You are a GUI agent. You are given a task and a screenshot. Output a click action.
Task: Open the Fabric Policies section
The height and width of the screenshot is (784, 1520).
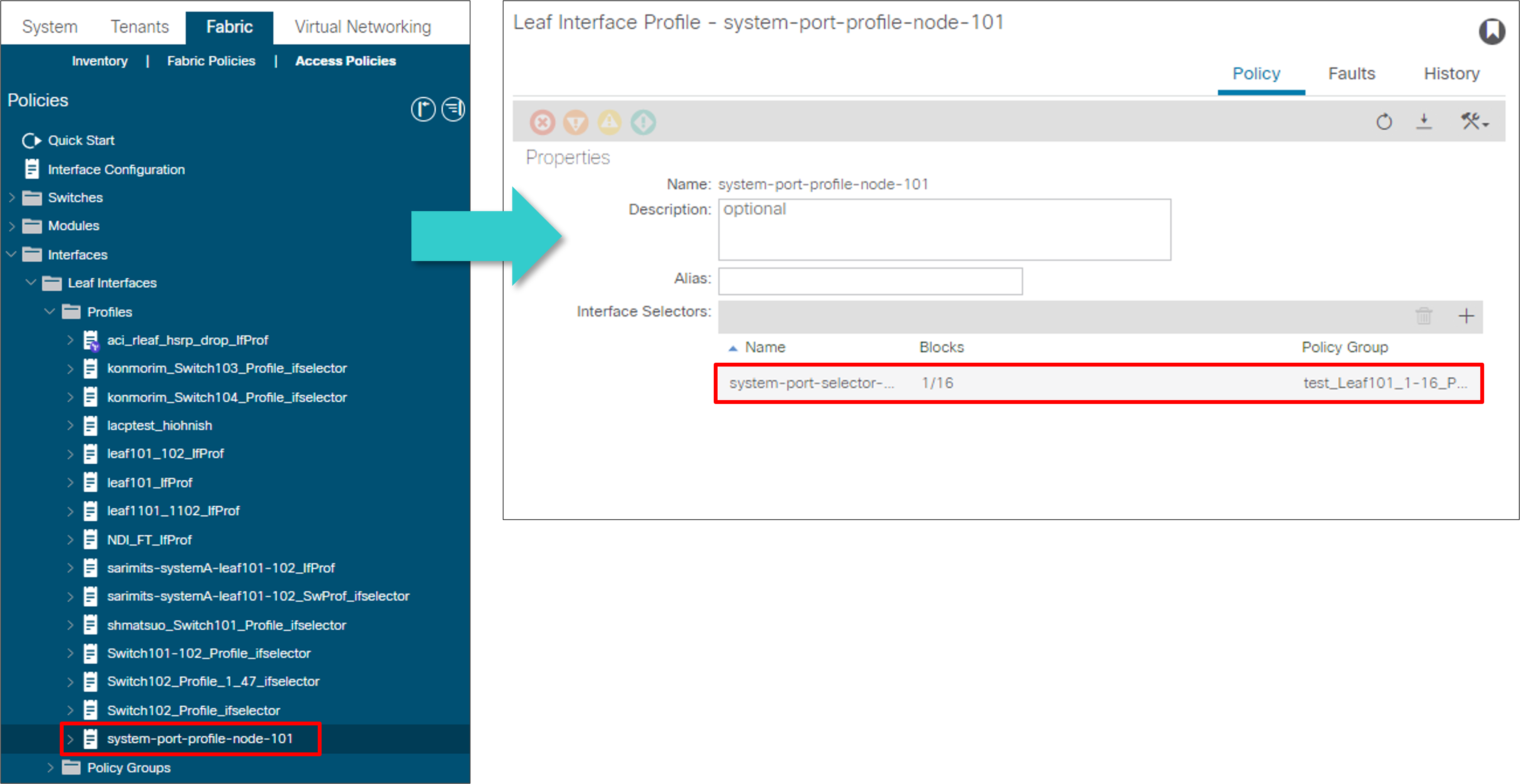tap(211, 60)
